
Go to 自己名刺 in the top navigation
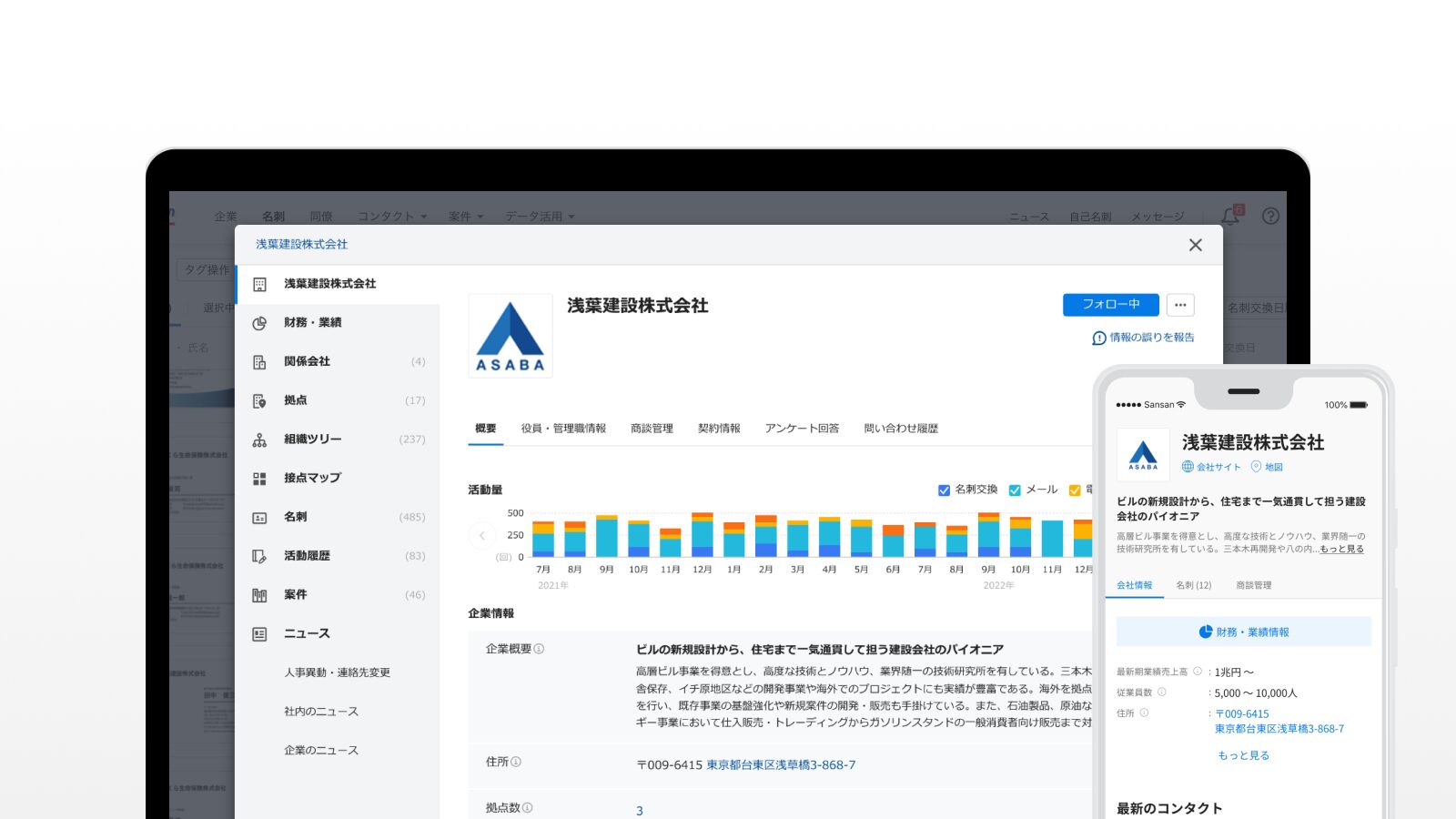(x=1090, y=217)
